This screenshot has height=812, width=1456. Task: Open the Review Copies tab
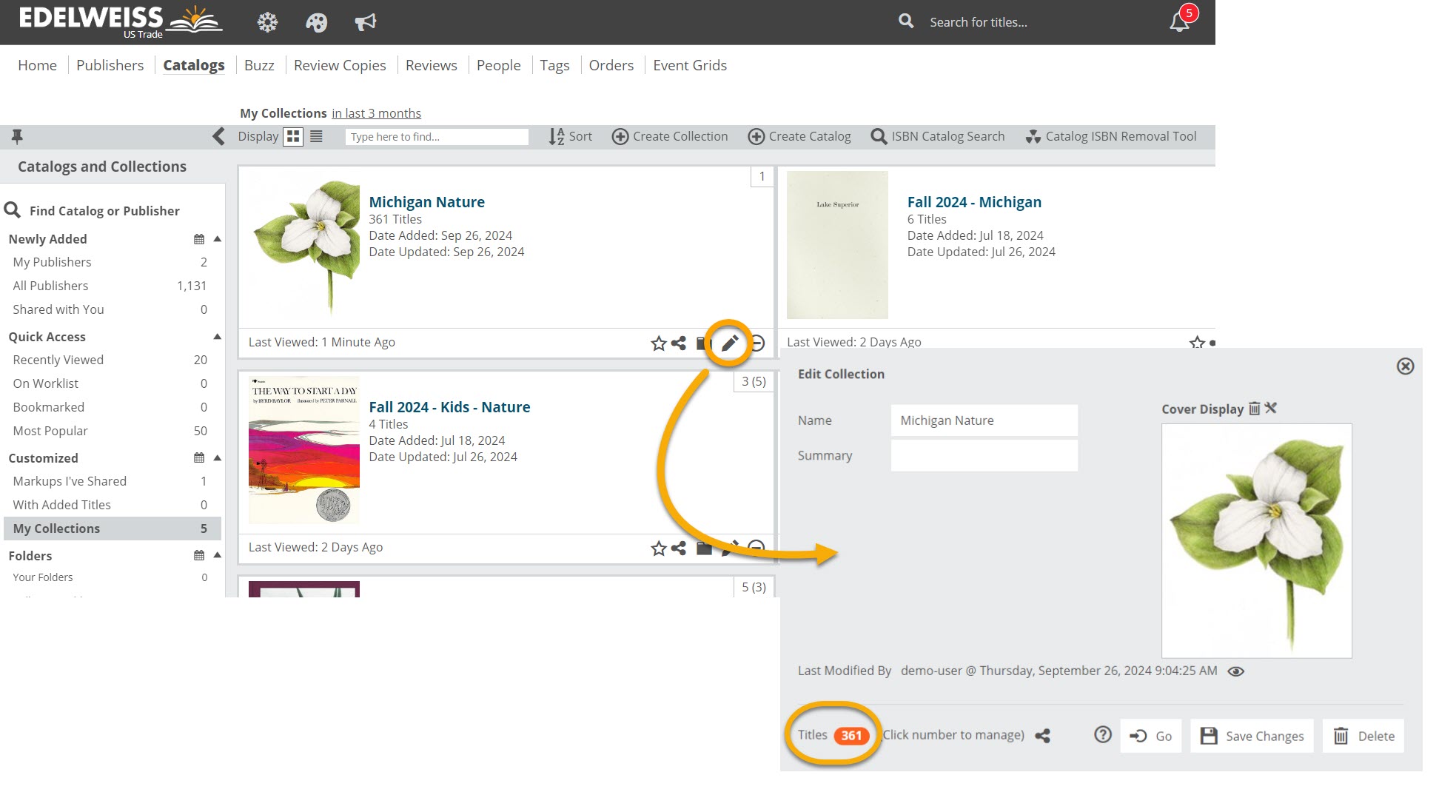(340, 65)
